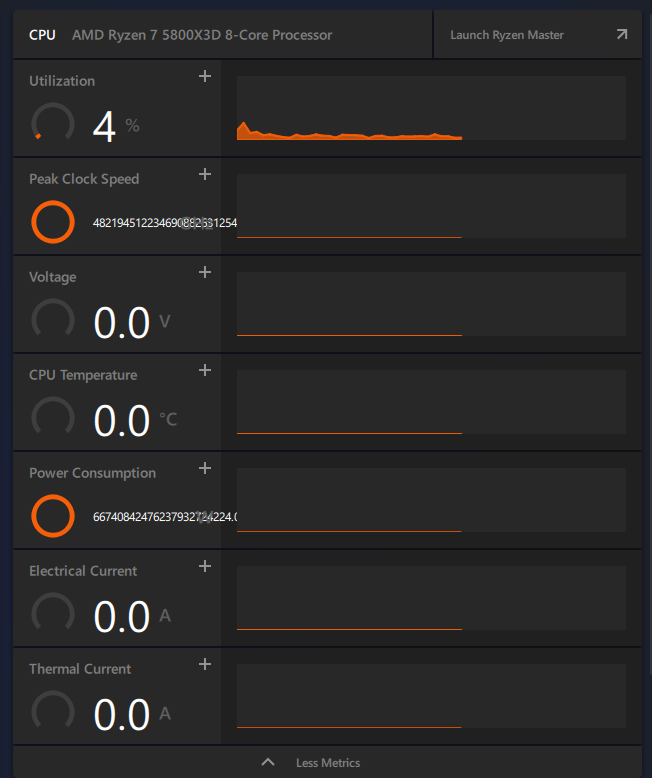
Task: Click the 0.0 °C temperature value
Action: tap(135, 420)
